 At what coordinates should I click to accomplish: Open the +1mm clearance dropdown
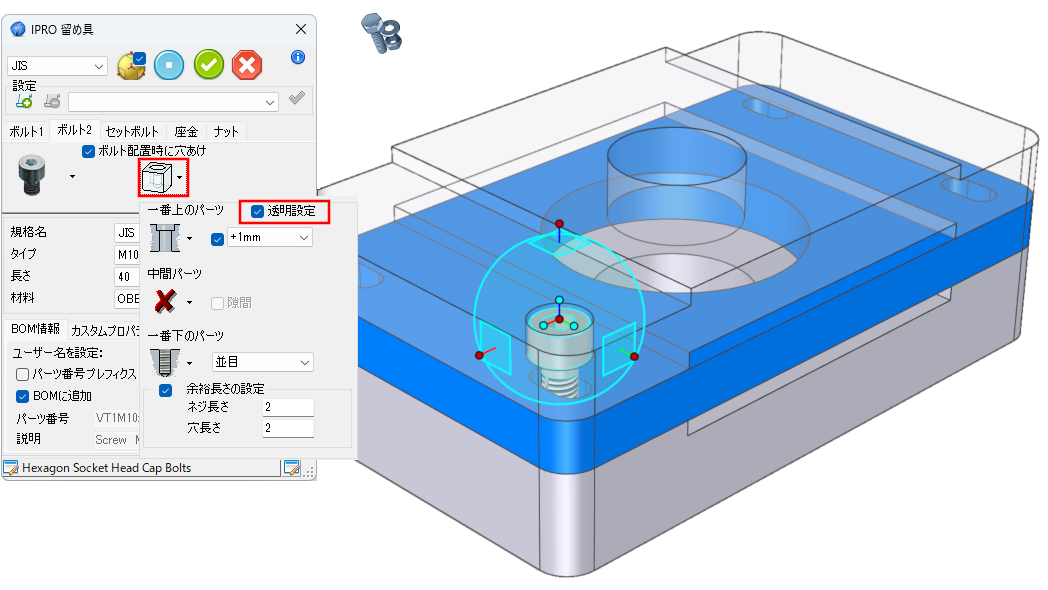click(270, 238)
